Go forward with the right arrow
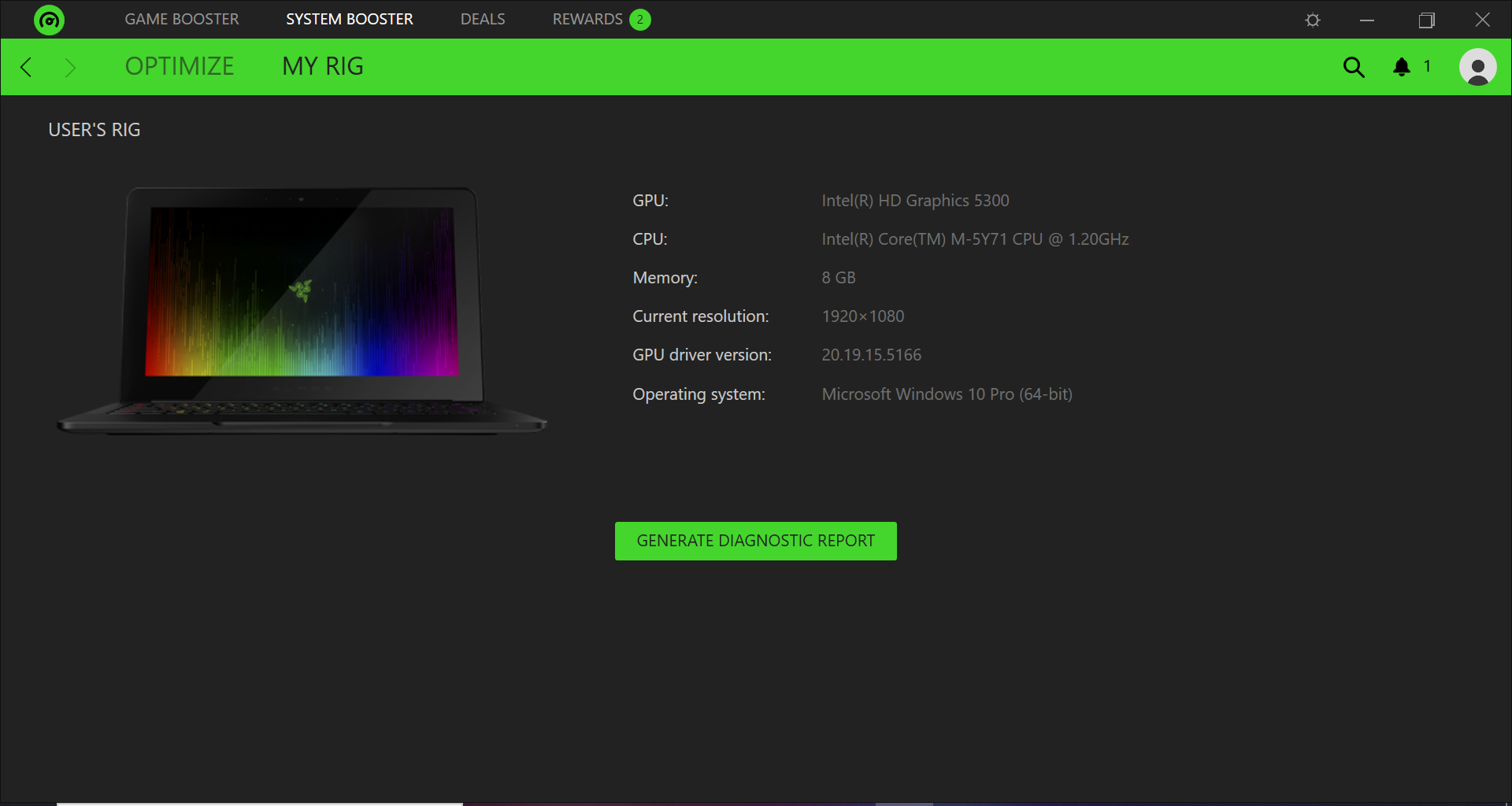 pyautogui.click(x=70, y=67)
